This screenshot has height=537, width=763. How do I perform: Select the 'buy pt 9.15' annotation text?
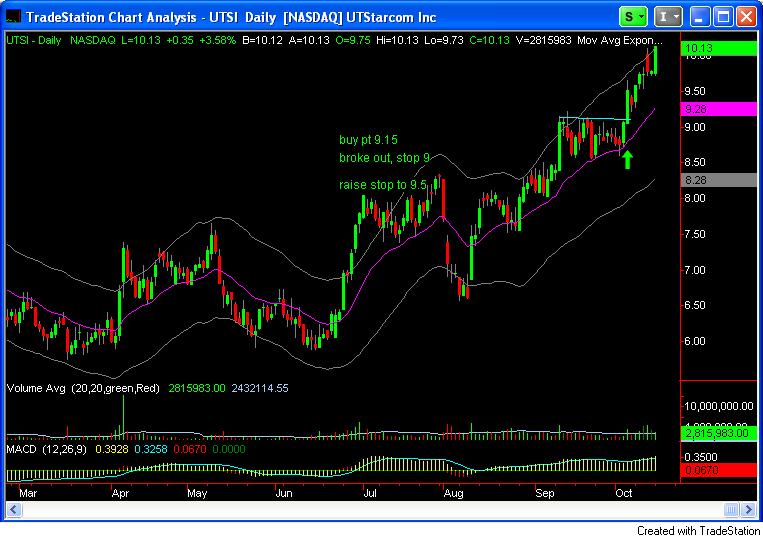click(x=368, y=140)
